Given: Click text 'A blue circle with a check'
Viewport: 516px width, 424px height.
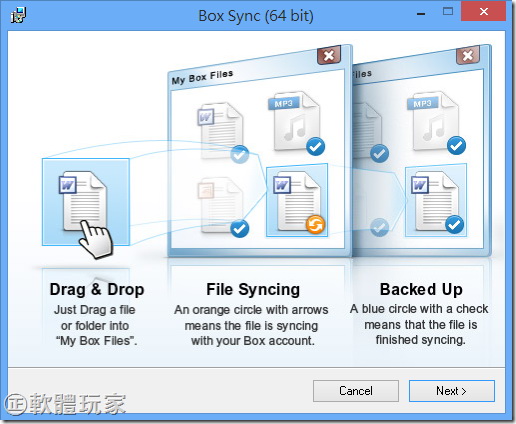Looking at the screenshot, I should coord(419,309).
